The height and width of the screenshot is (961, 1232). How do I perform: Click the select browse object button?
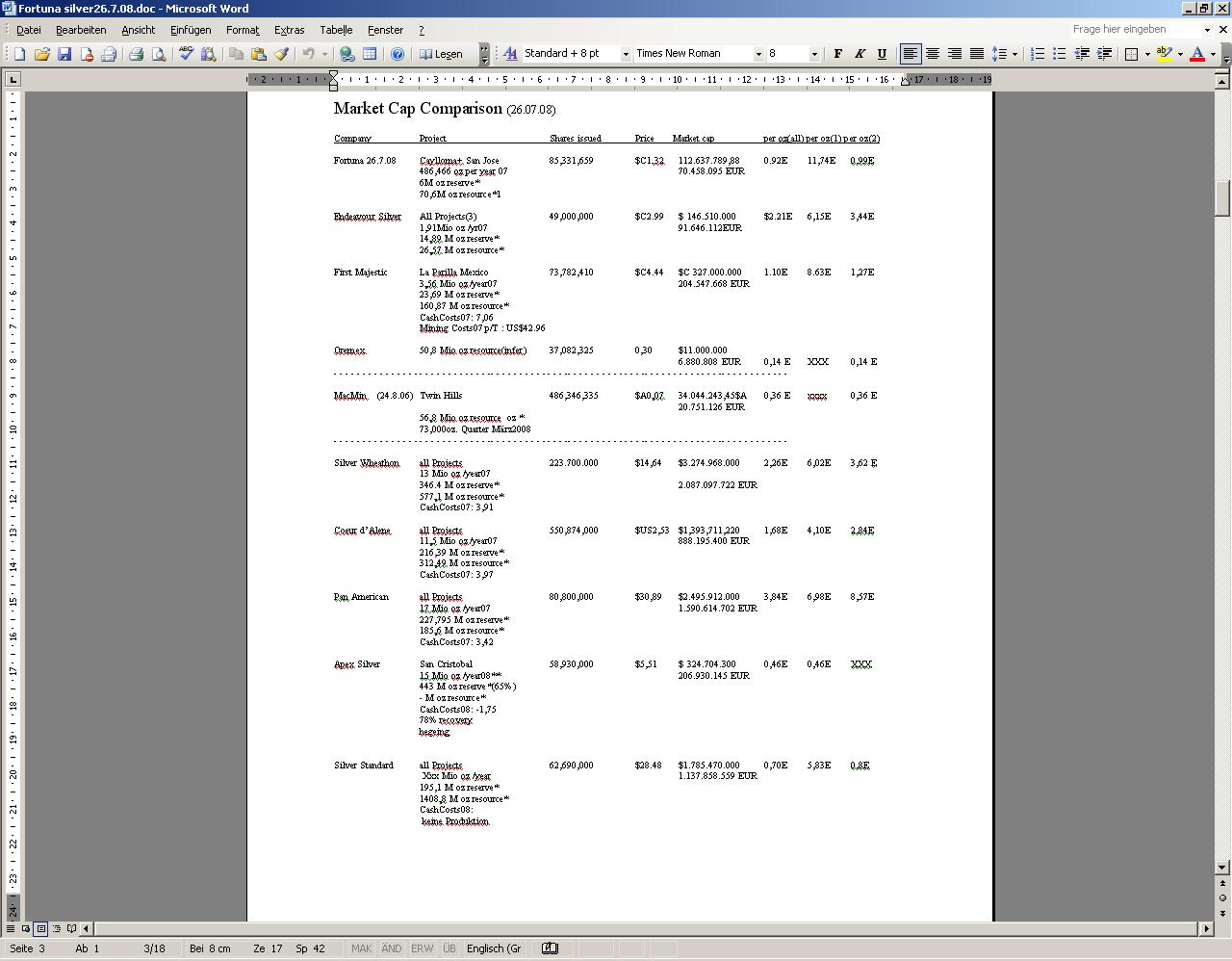(1223, 898)
